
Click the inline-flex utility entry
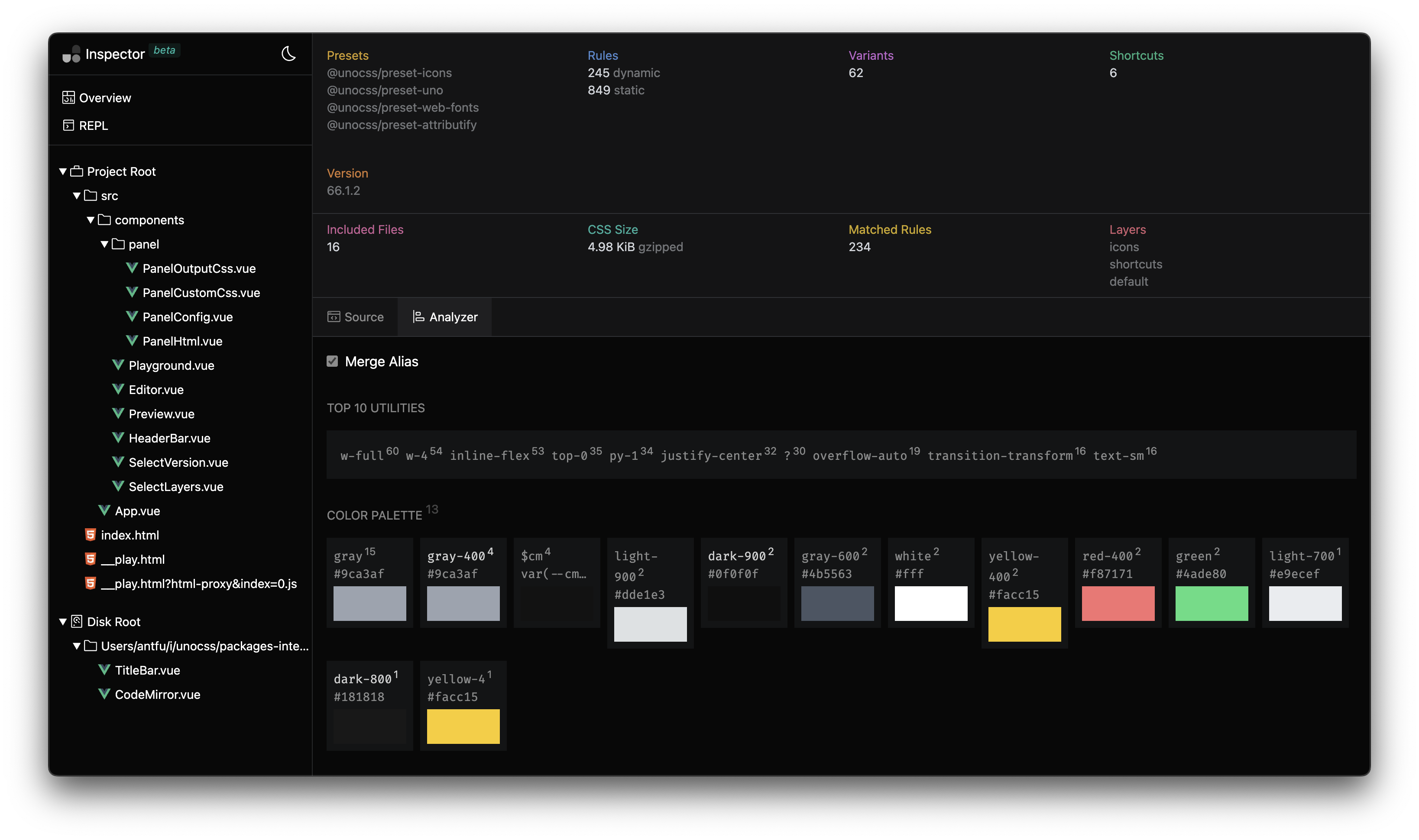[496, 455]
